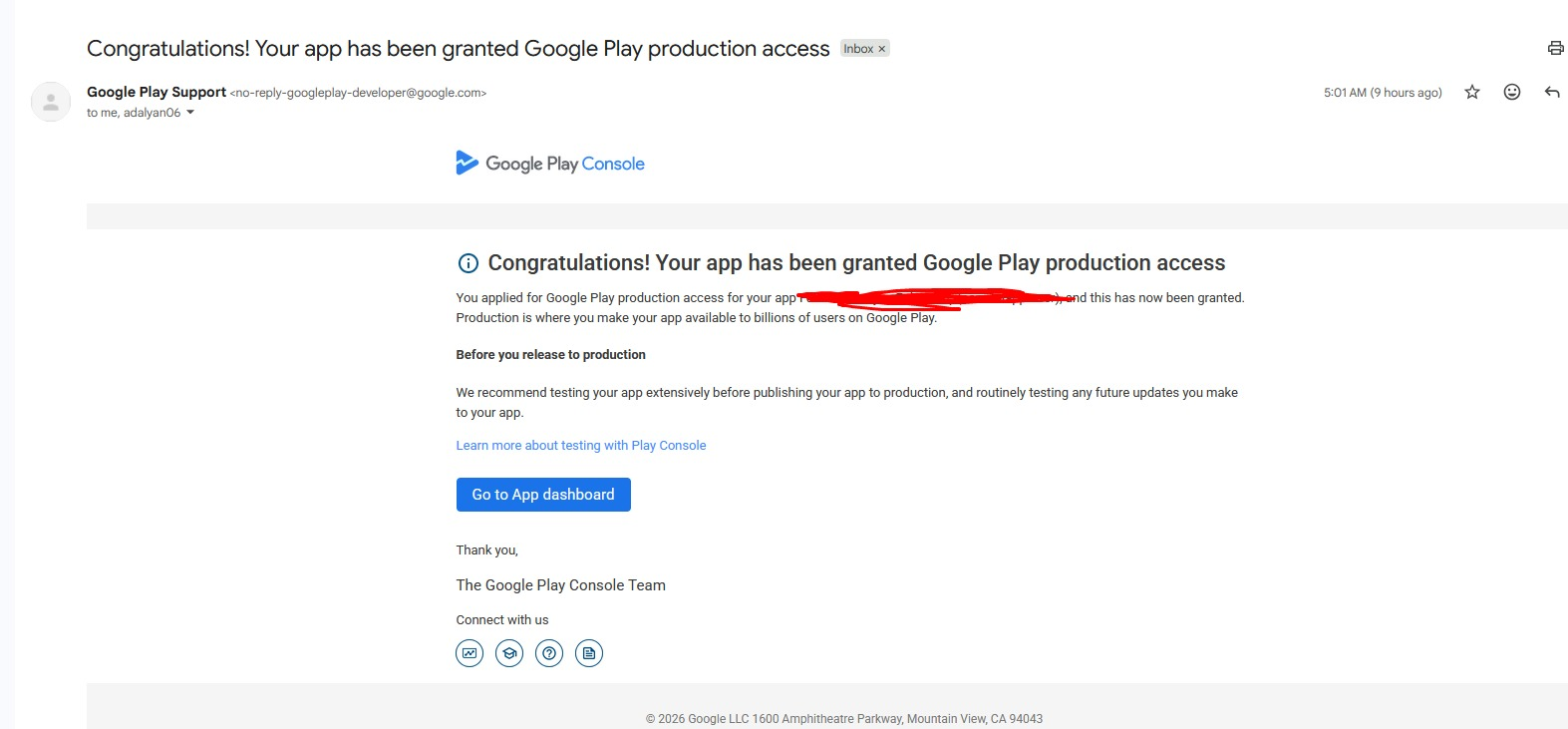Click the 'Thank you,' closing line
The height and width of the screenshot is (729, 1568).
click(487, 550)
